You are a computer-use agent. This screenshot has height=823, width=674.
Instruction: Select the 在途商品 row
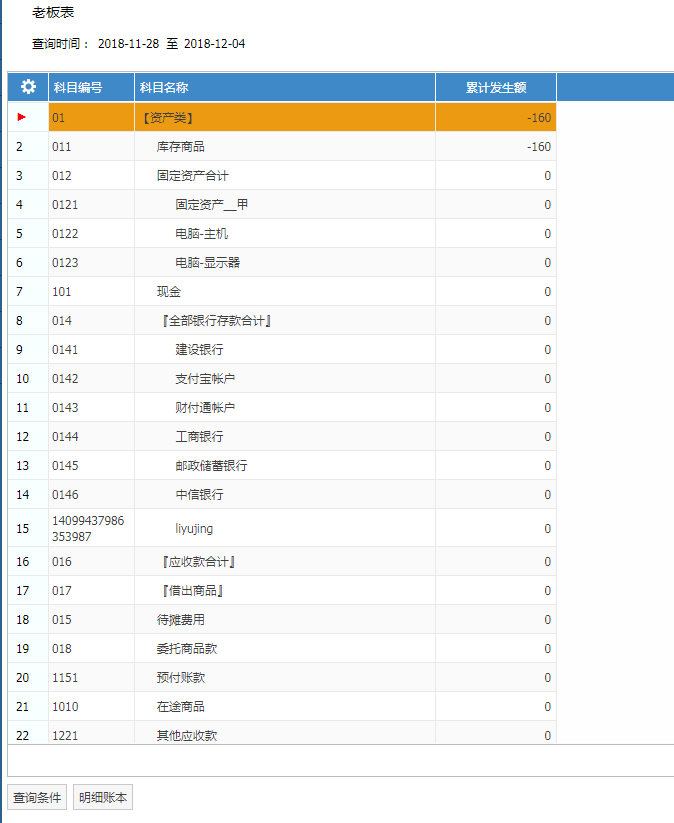tap(282, 706)
